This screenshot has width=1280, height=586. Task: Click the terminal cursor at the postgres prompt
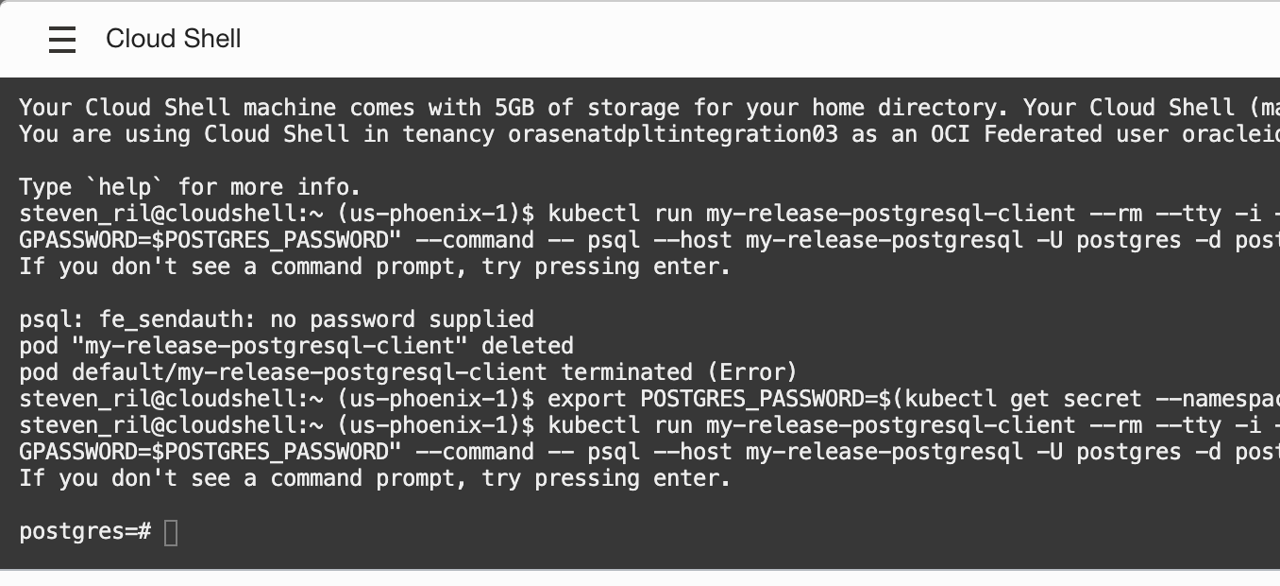coord(172,530)
